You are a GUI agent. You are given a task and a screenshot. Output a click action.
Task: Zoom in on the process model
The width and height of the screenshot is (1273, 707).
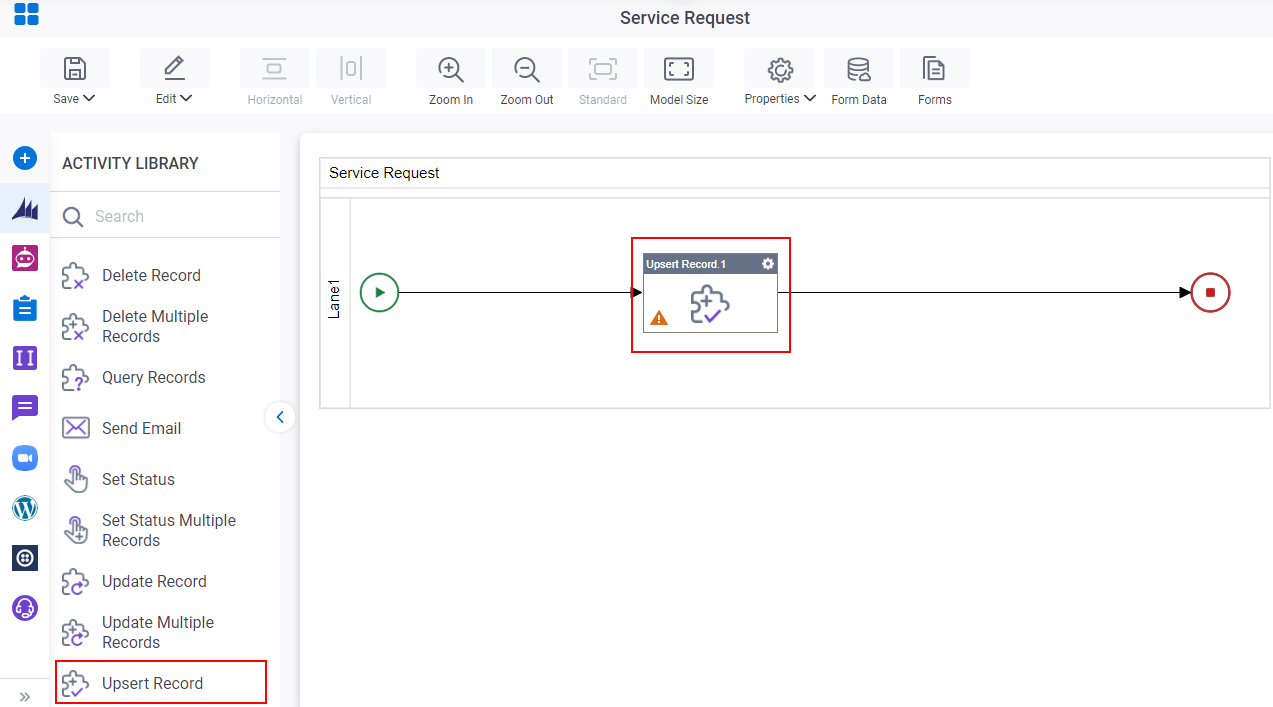click(x=451, y=68)
